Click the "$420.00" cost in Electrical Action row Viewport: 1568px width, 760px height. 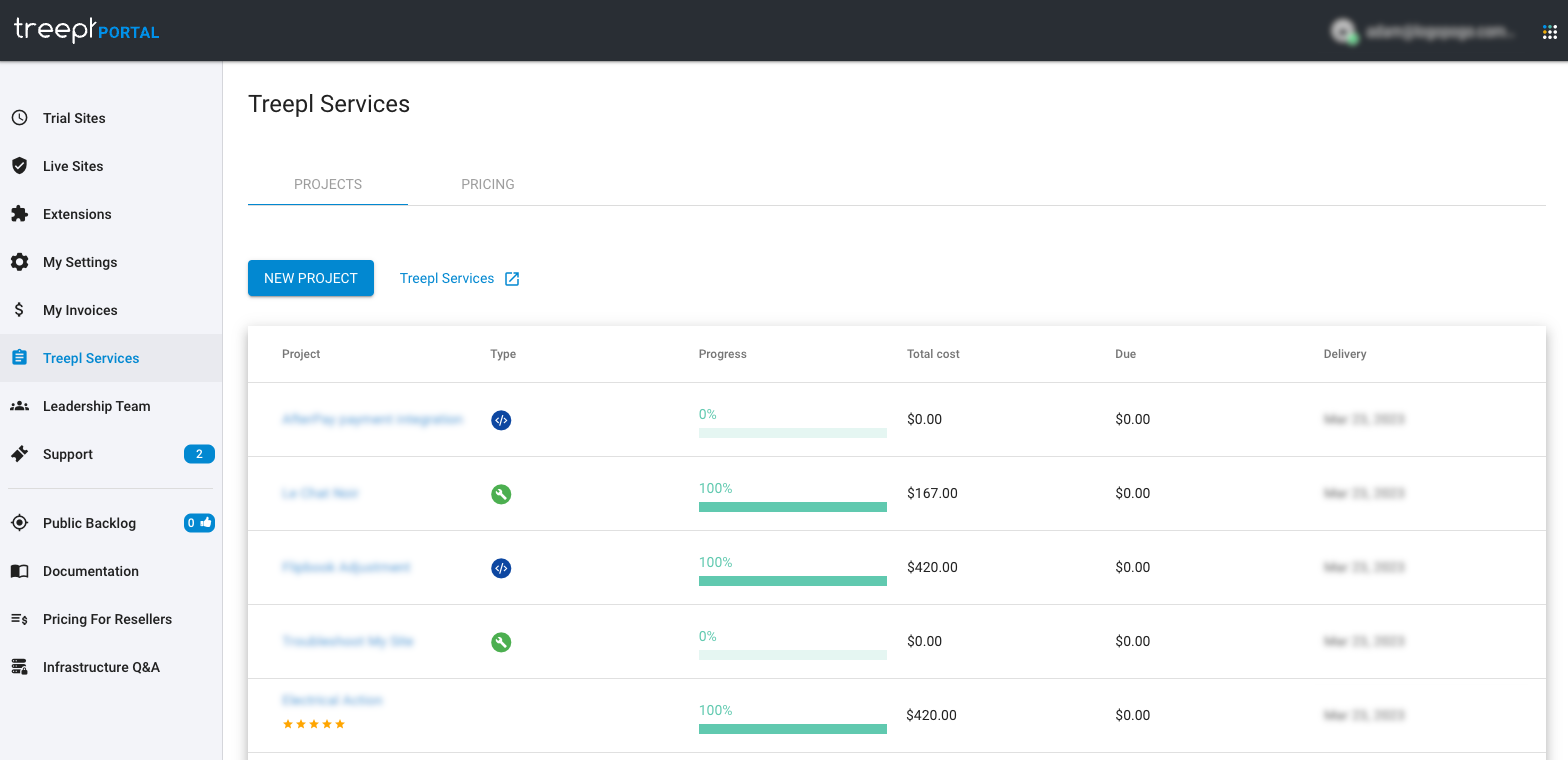pos(932,715)
